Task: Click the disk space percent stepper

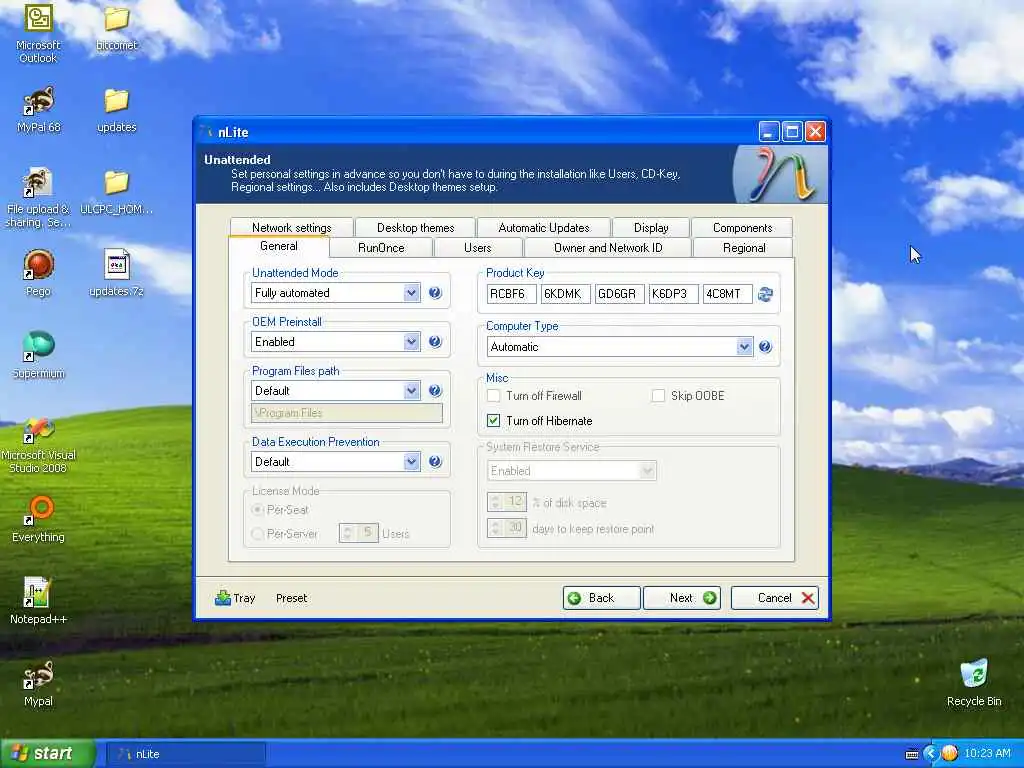Action: coord(507,502)
